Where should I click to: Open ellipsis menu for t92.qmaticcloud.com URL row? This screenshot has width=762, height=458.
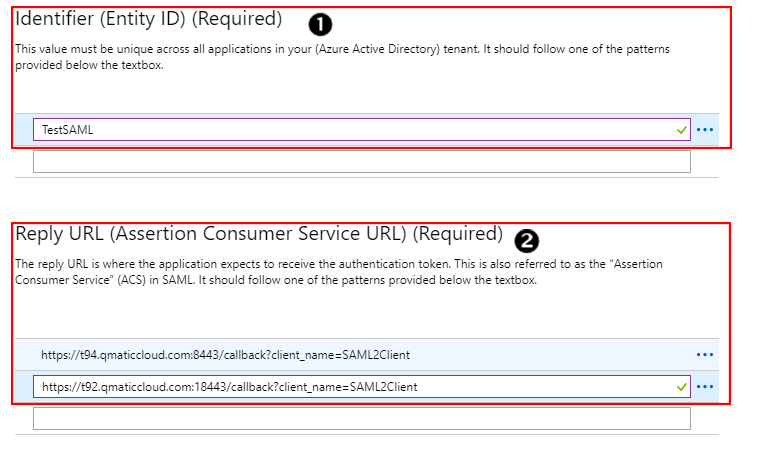[705, 386]
